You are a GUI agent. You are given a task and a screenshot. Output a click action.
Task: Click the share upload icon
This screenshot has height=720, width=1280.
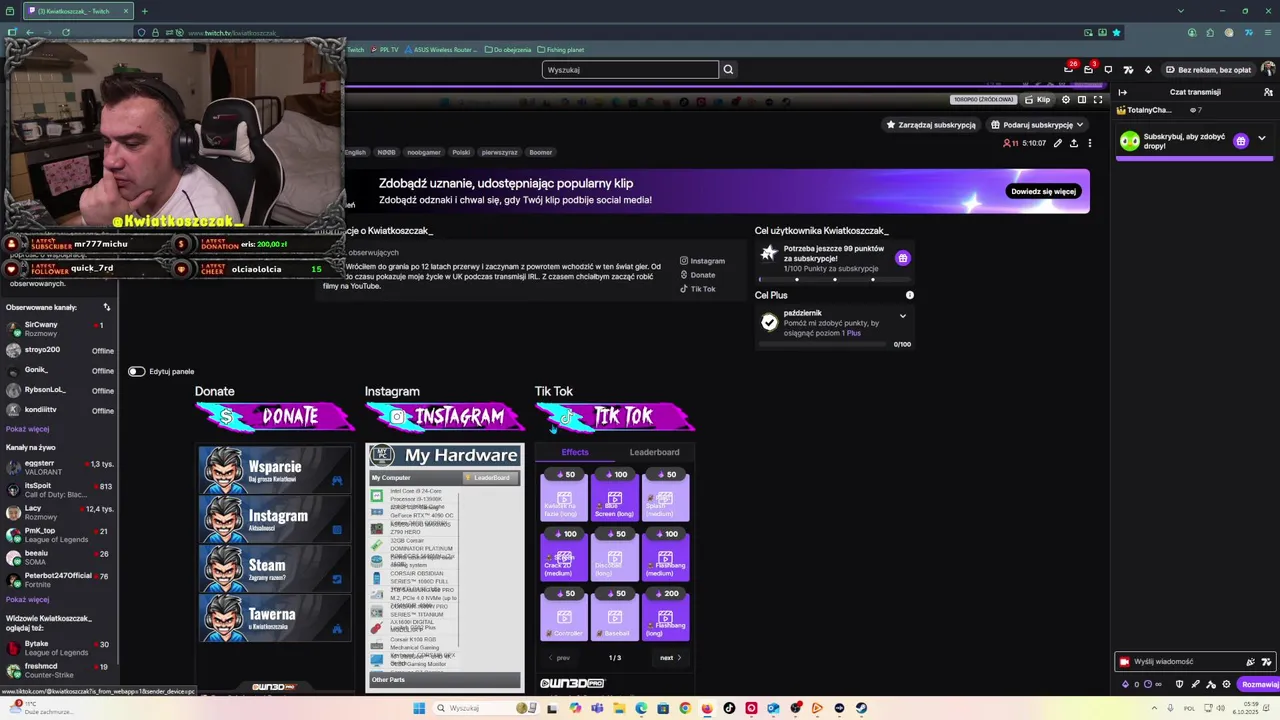click(x=1074, y=143)
